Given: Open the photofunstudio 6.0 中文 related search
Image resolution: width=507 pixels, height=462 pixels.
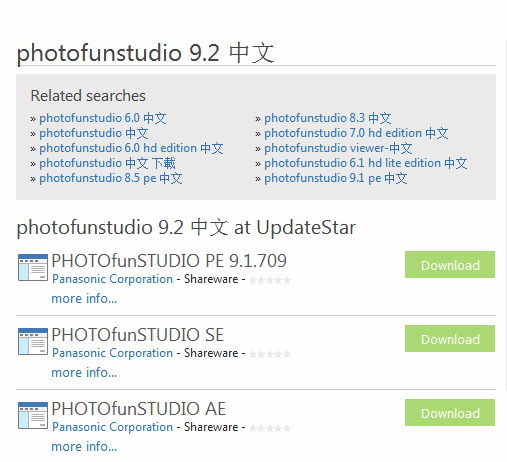Looking at the screenshot, I should pos(103,118).
